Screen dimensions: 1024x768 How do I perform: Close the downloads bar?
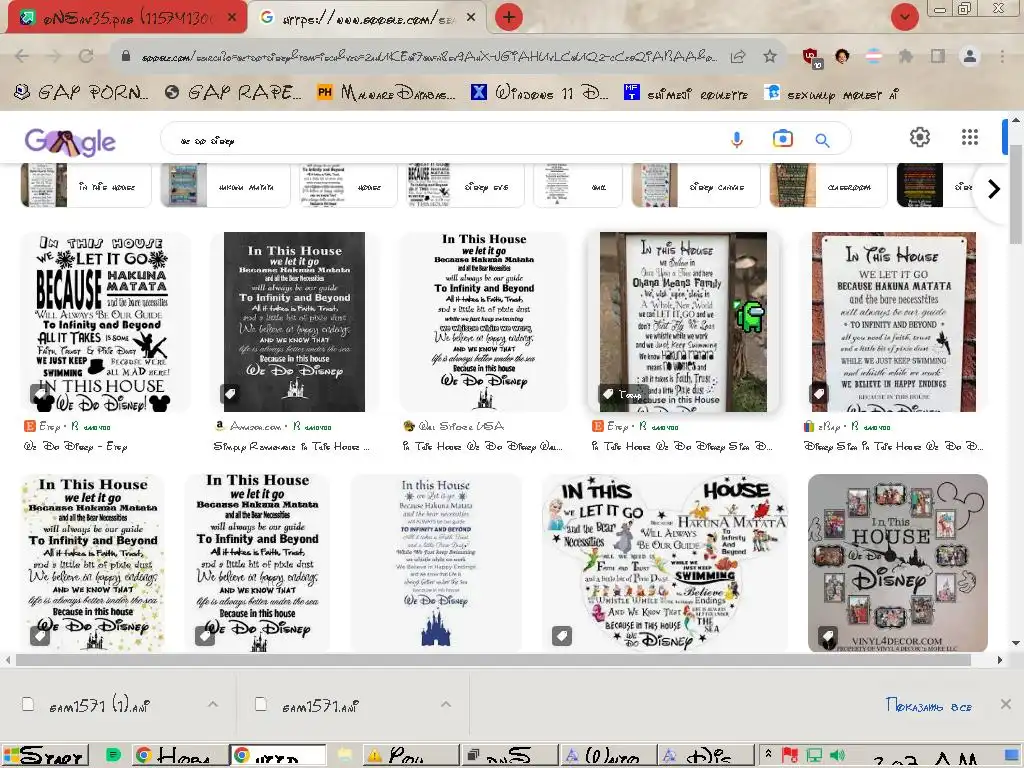(1006, 704)
